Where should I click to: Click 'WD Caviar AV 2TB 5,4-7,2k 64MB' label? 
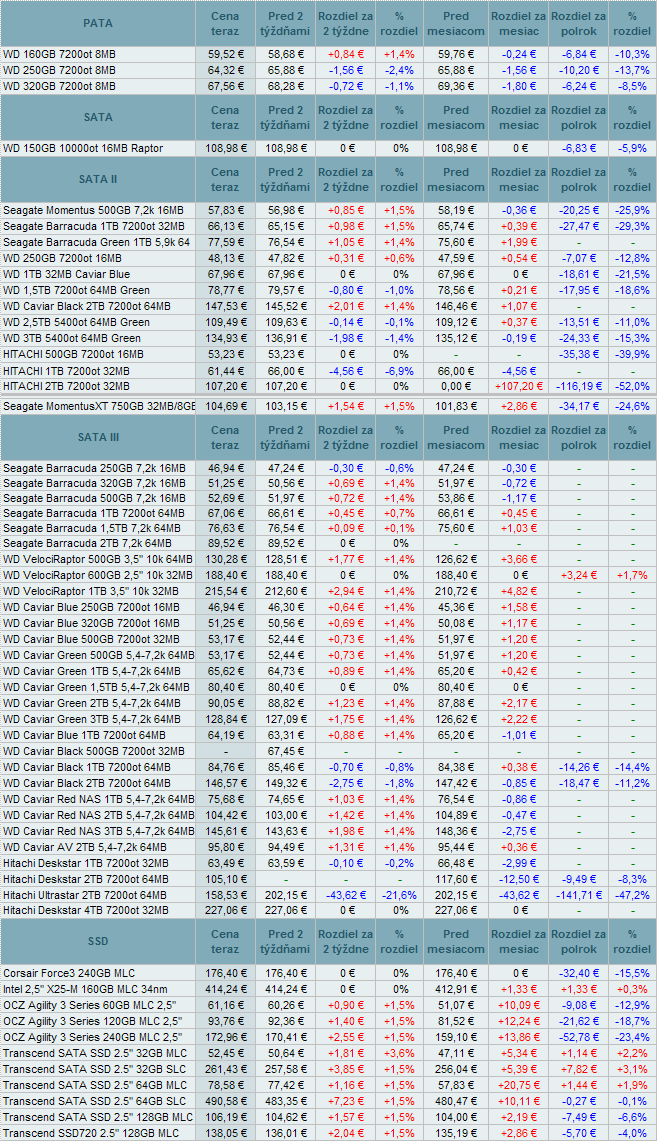pyautogui.click(x=85, y=847)
